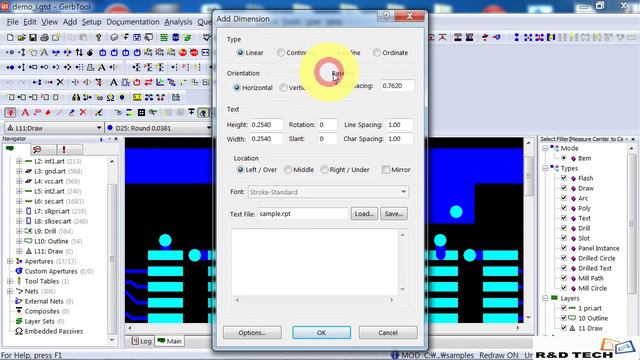640x360 pixels.
Task: Open the Documentation menu
Action: [x=133, y=22]
